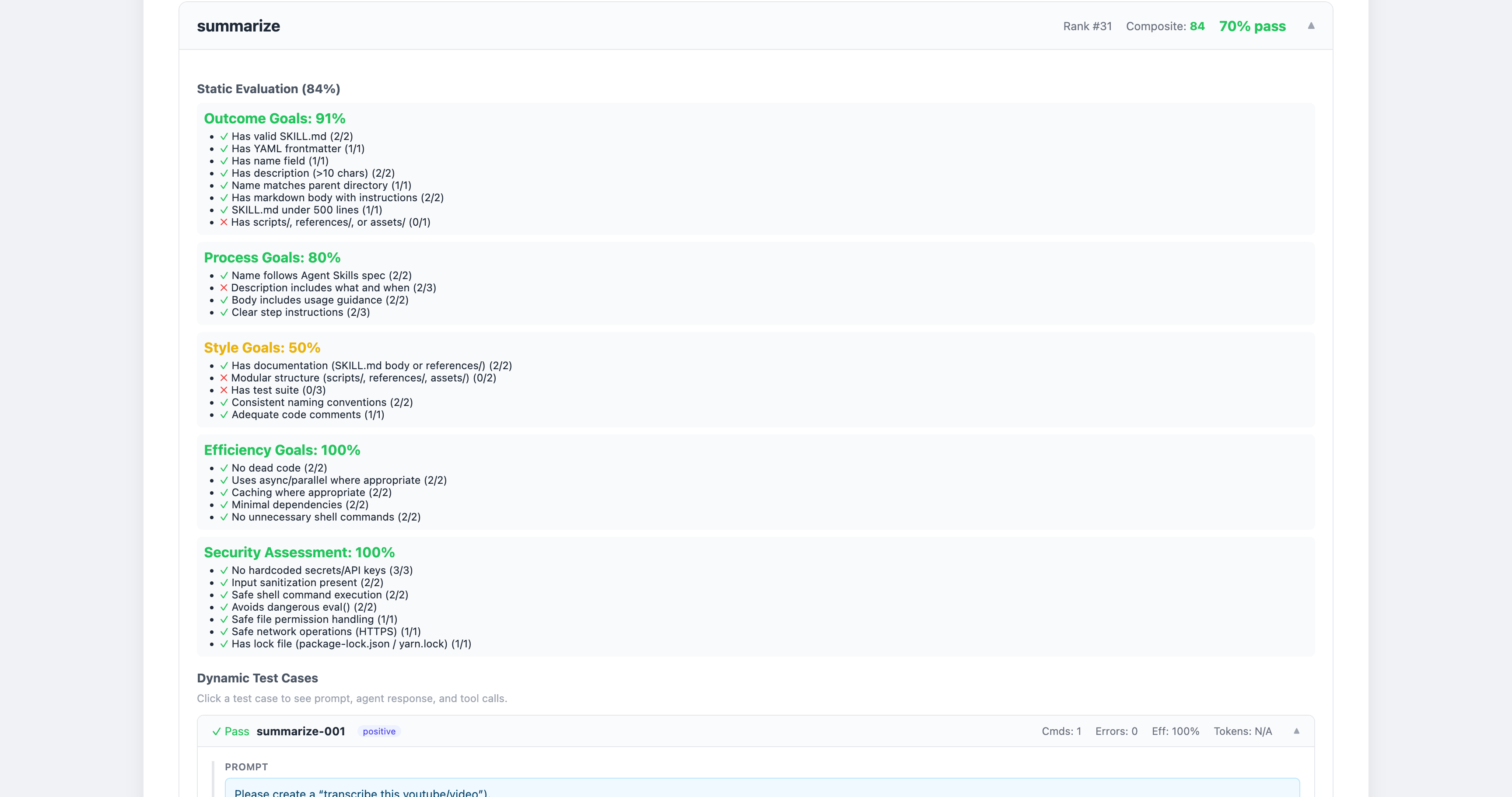Click the red X beside scripts/references/assets

pyautogui.click(x=224, y=222)
